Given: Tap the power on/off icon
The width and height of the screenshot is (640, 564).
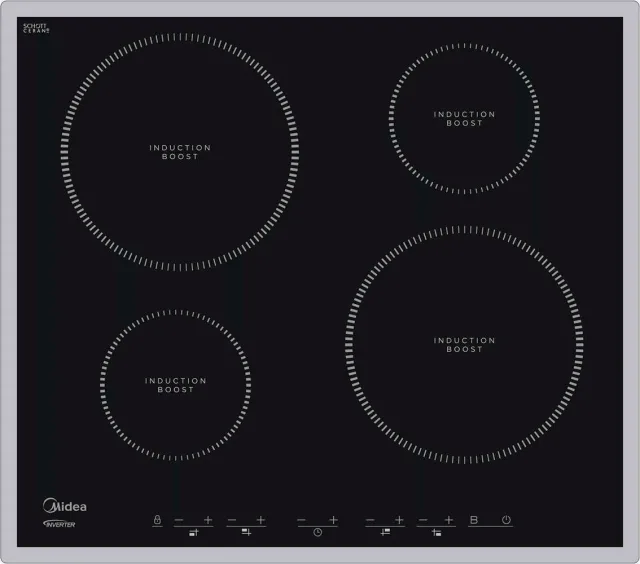Looking at the screenshot, I should click(506, 520).
